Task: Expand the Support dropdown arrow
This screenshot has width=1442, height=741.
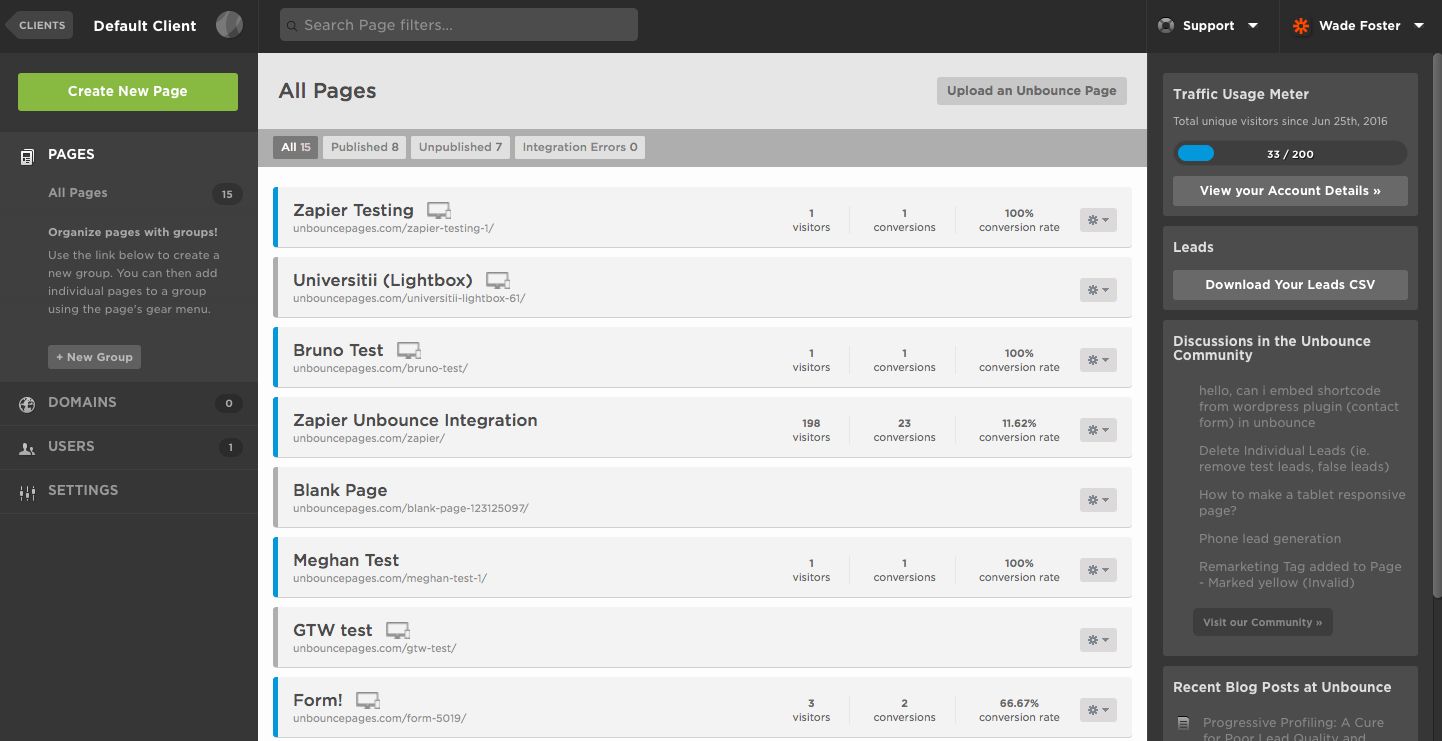Action: 1253,26
